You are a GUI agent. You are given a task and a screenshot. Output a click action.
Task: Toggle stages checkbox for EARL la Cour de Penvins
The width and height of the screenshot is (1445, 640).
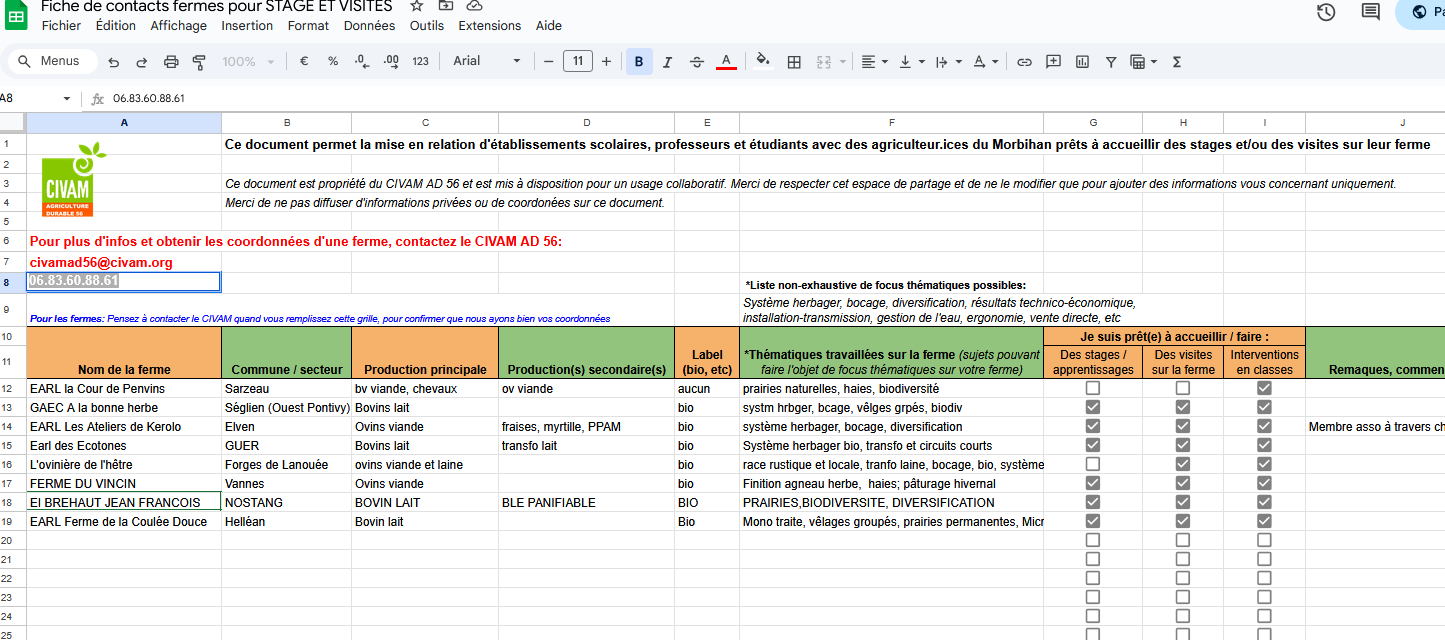tap(1093, 388)
